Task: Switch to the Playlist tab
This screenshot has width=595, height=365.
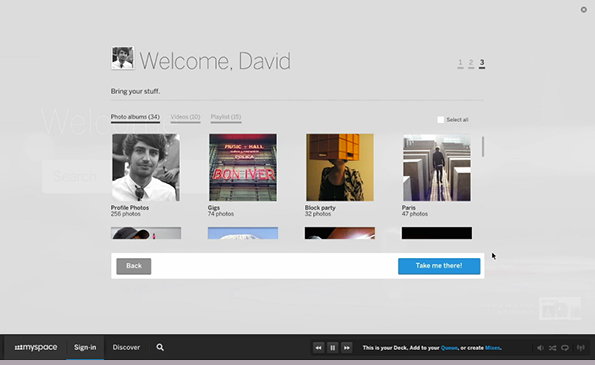Action: (x=226, y=117)
